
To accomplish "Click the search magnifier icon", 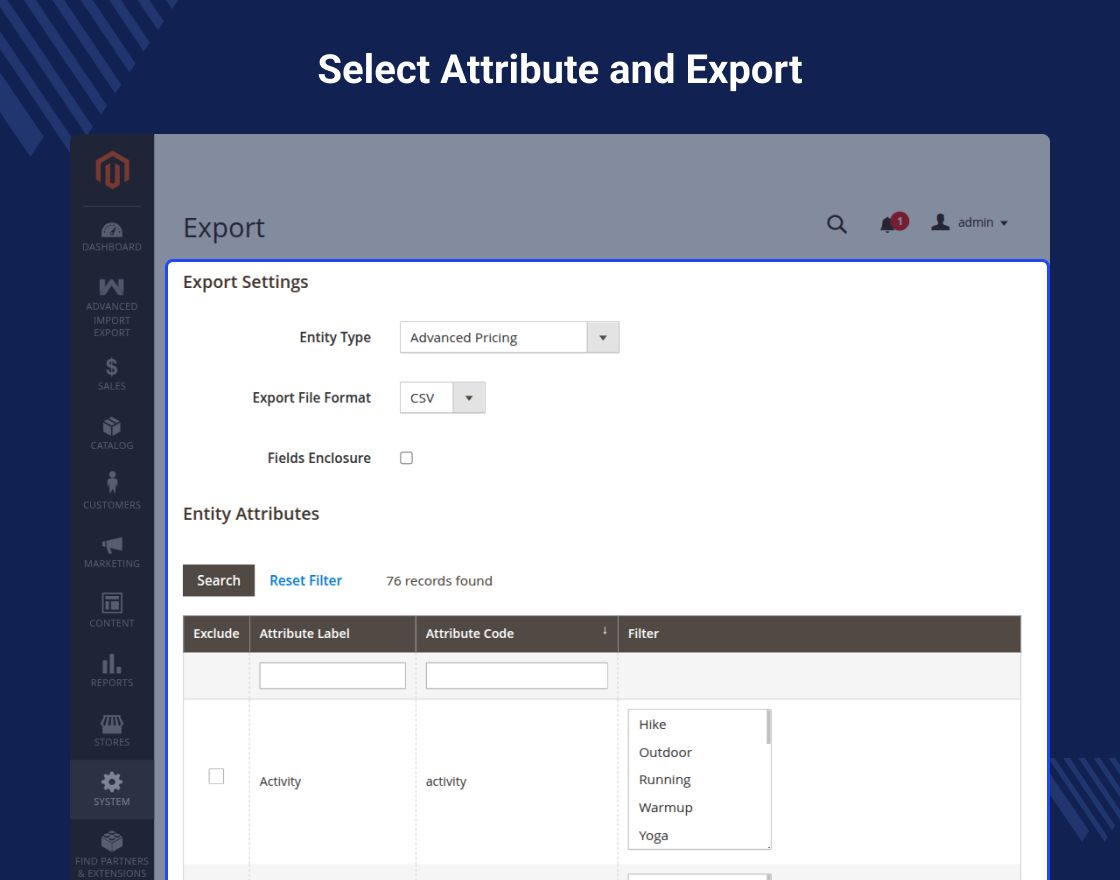I will 837,224.
